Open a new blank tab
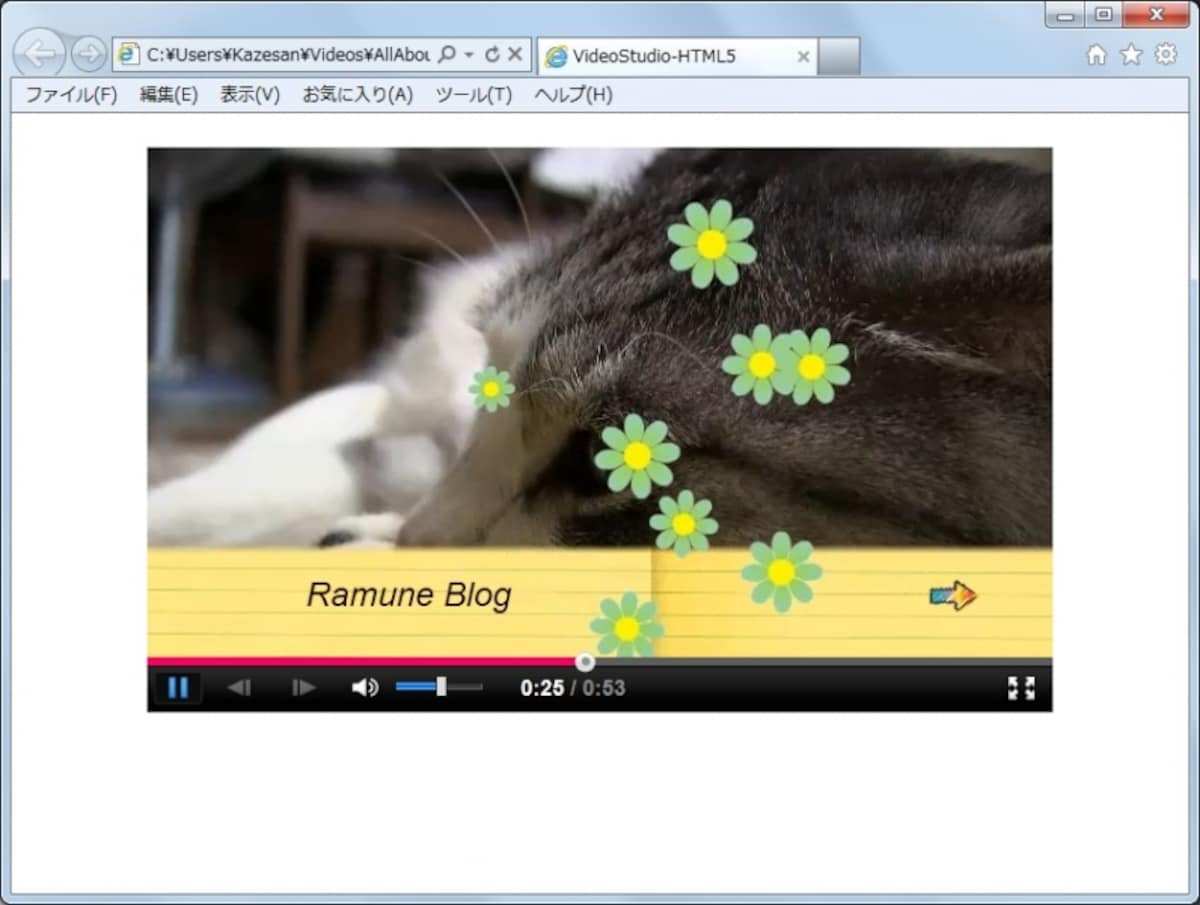The width and height of the screenshot is (1200, 905). pos(839,57)
